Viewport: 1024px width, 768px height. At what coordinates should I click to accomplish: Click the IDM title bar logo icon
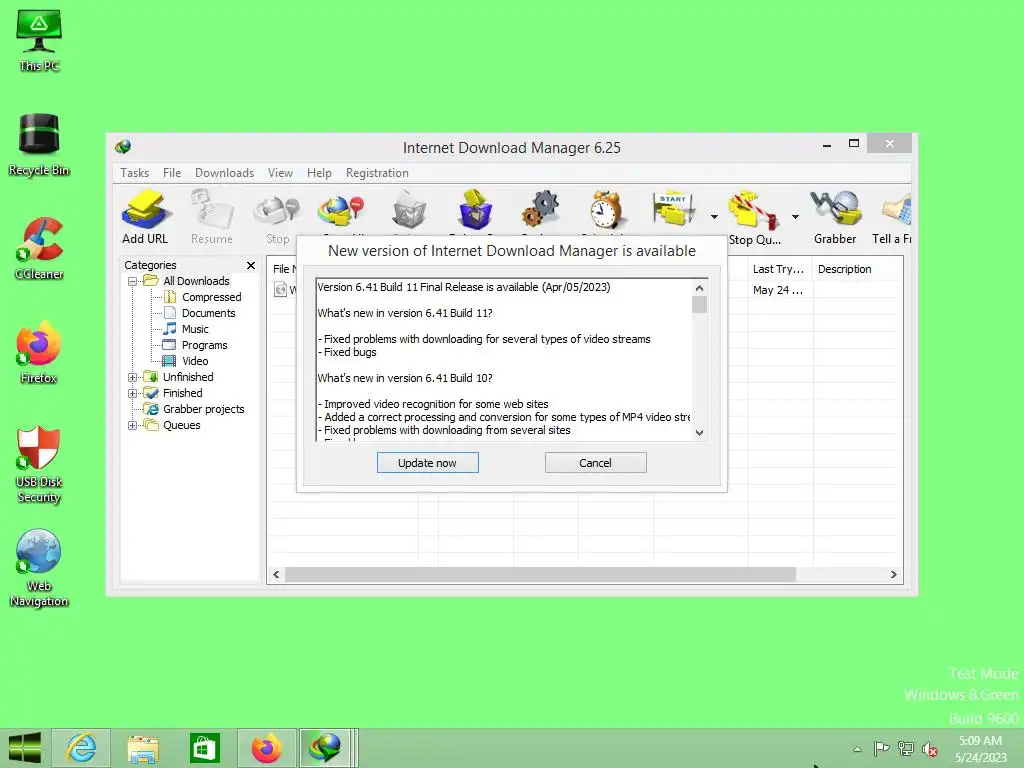pos(123,147)
